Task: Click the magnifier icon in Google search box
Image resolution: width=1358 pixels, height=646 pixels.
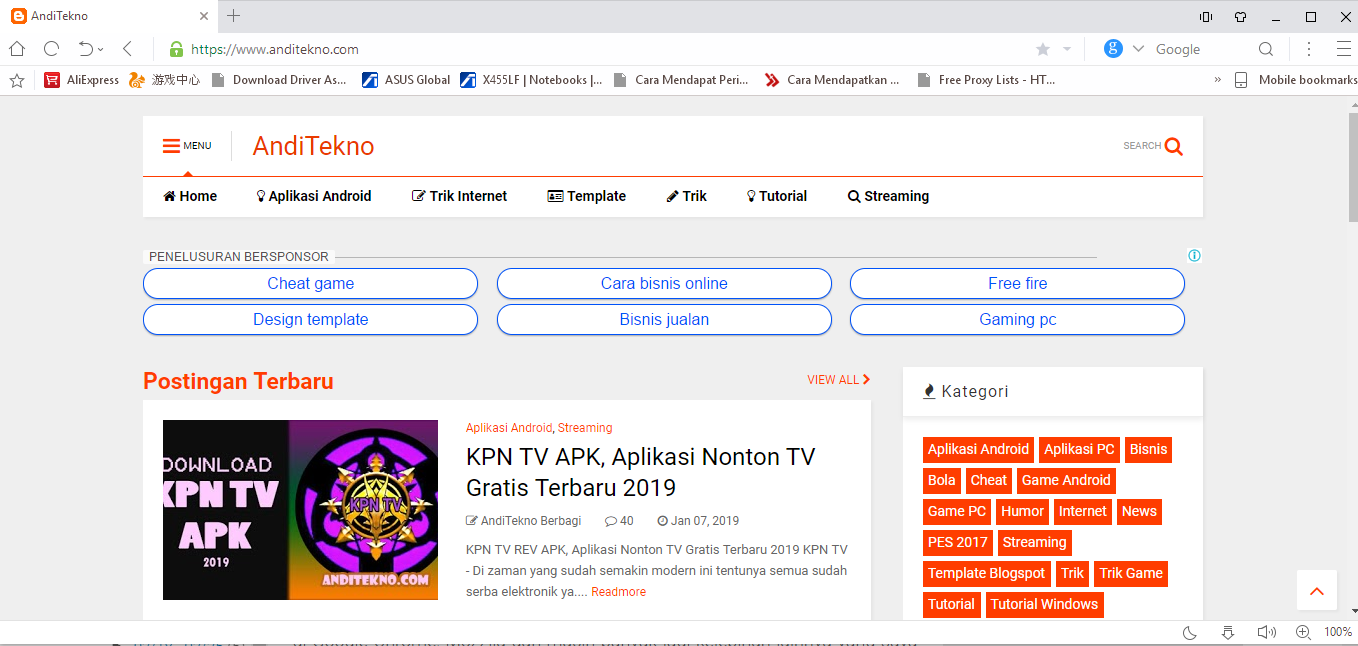Action: click(1266, 49)
